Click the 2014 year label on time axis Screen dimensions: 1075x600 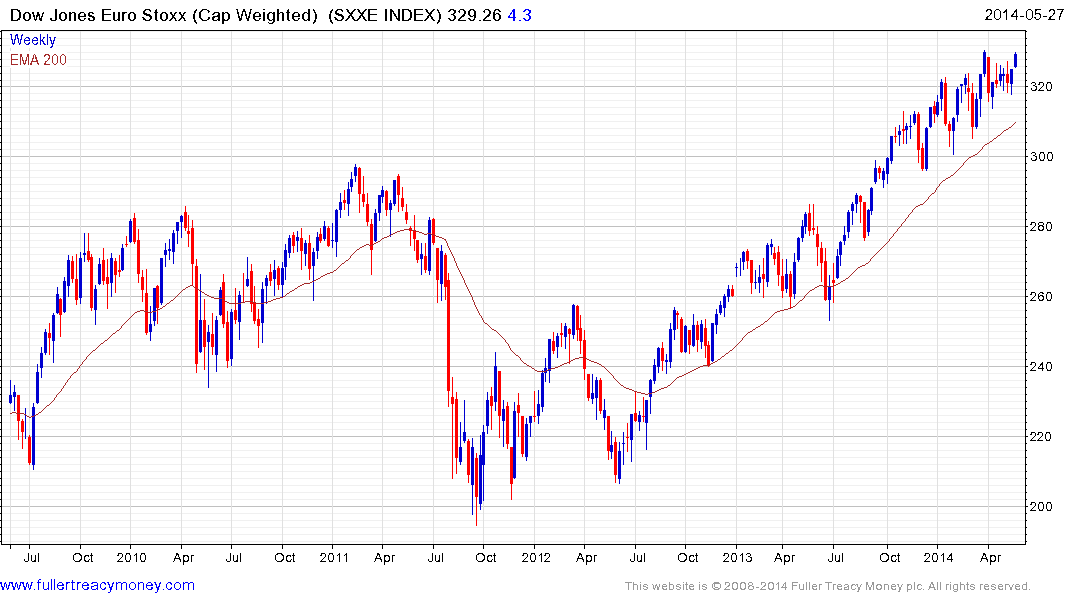coord(938,557)
